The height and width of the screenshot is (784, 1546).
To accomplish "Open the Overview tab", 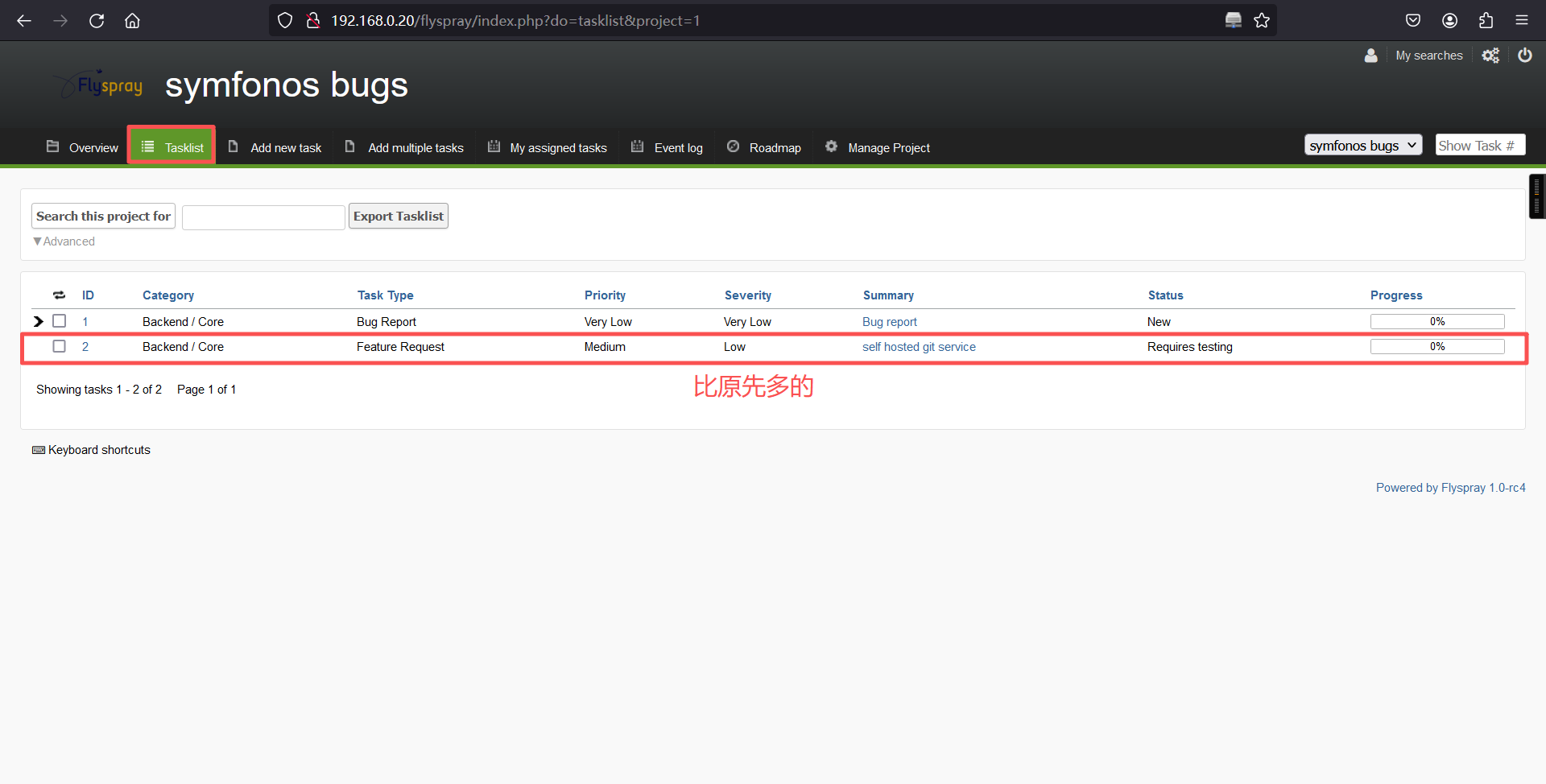I will tap(82, 147).
